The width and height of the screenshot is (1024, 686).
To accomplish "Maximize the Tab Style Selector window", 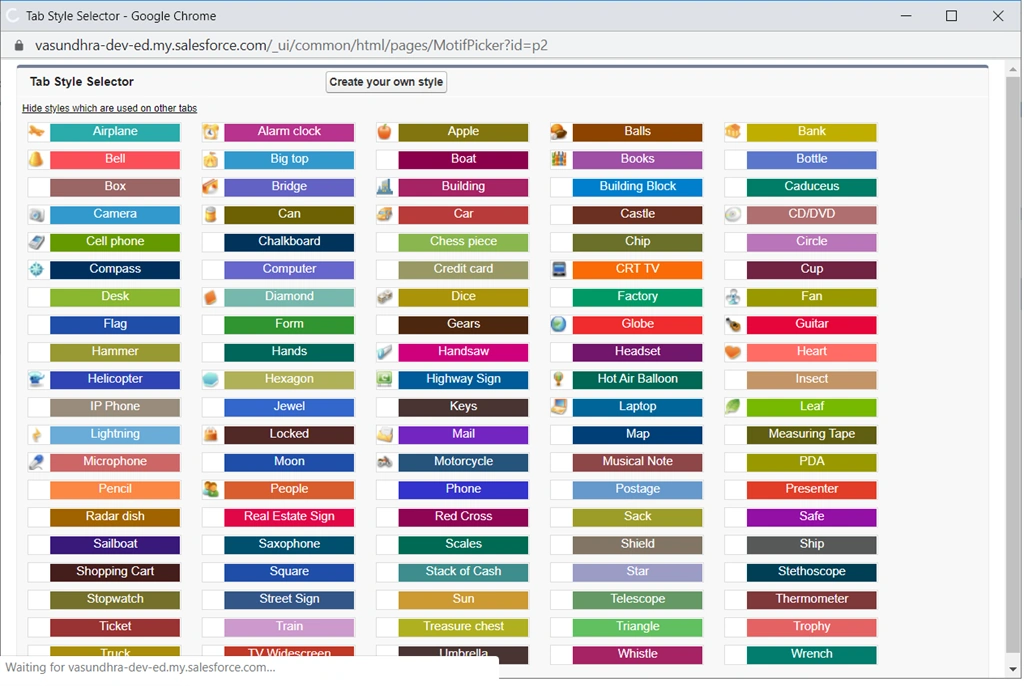I will 952,16.
